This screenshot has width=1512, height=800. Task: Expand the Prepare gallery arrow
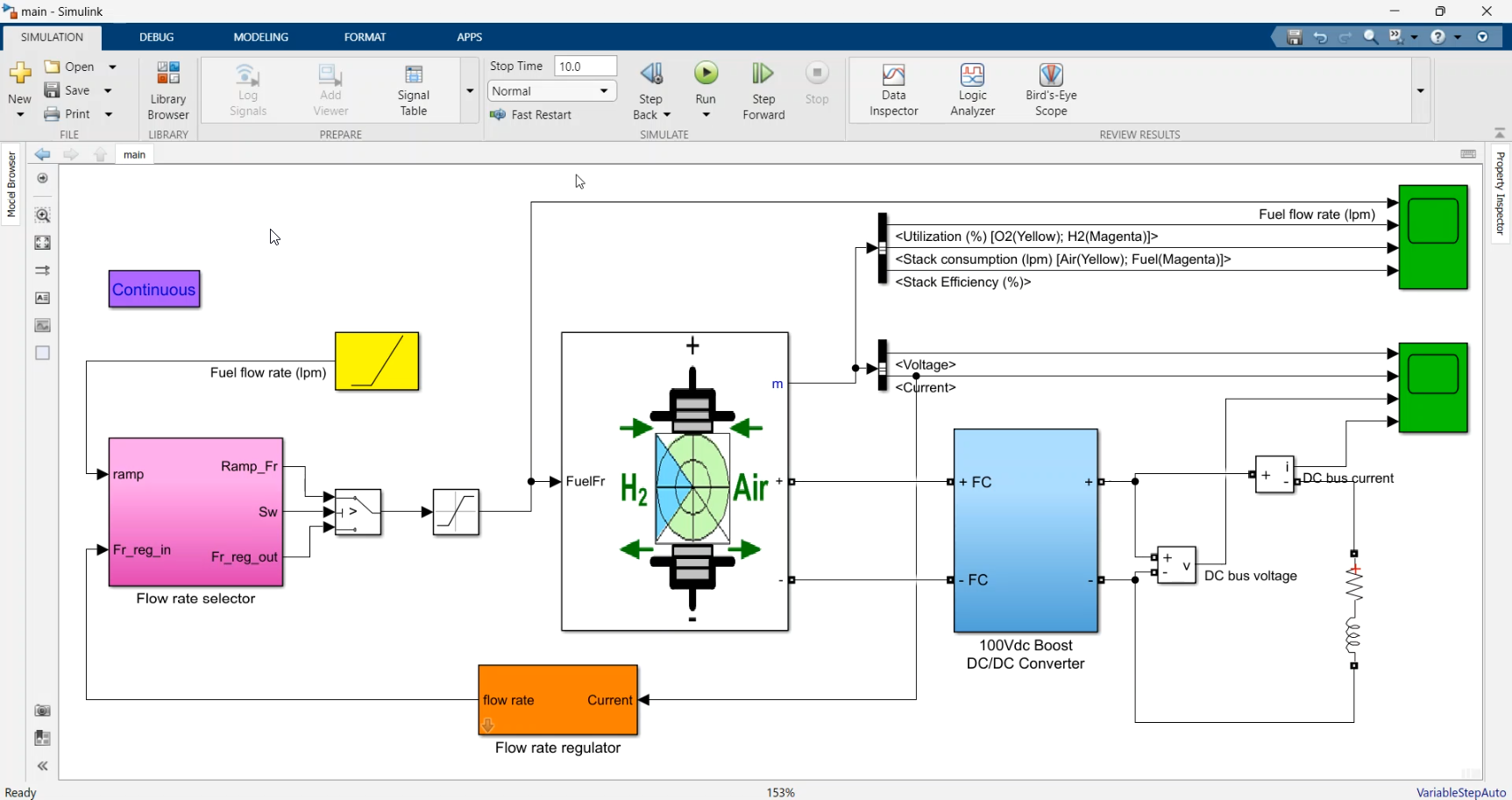pos(470,90)
